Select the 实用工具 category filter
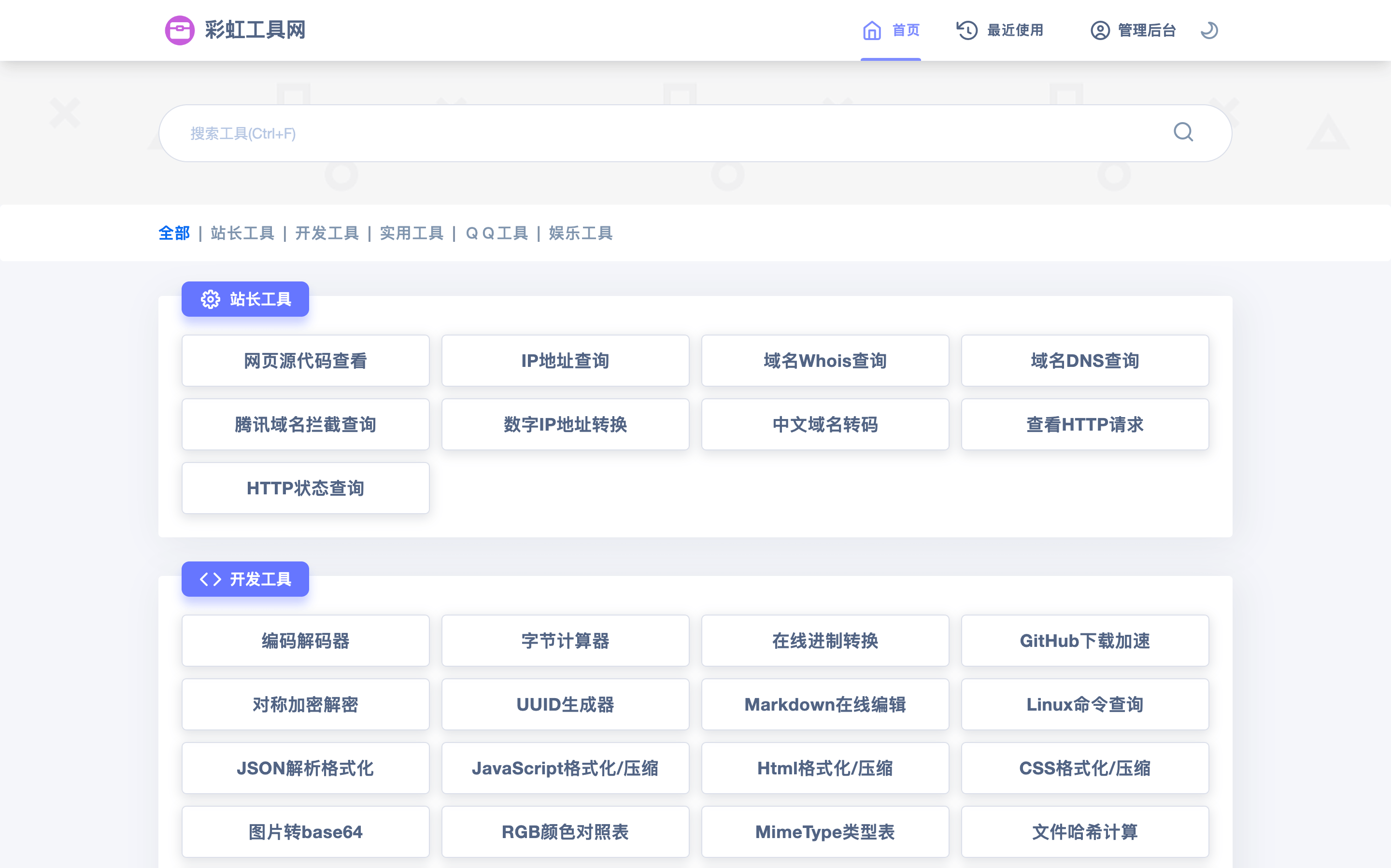Viewport: 1391px width, 868px height. [411, 233]
